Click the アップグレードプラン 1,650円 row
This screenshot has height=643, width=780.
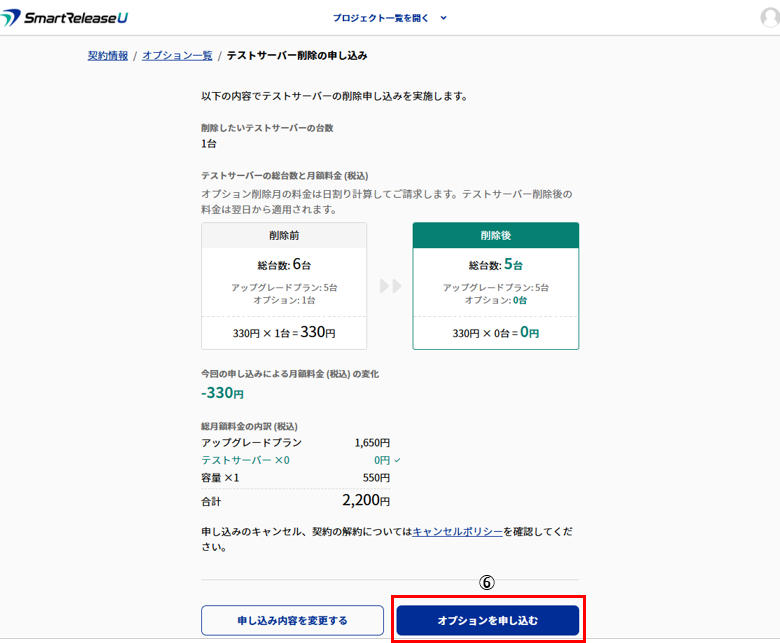[295, 442]
